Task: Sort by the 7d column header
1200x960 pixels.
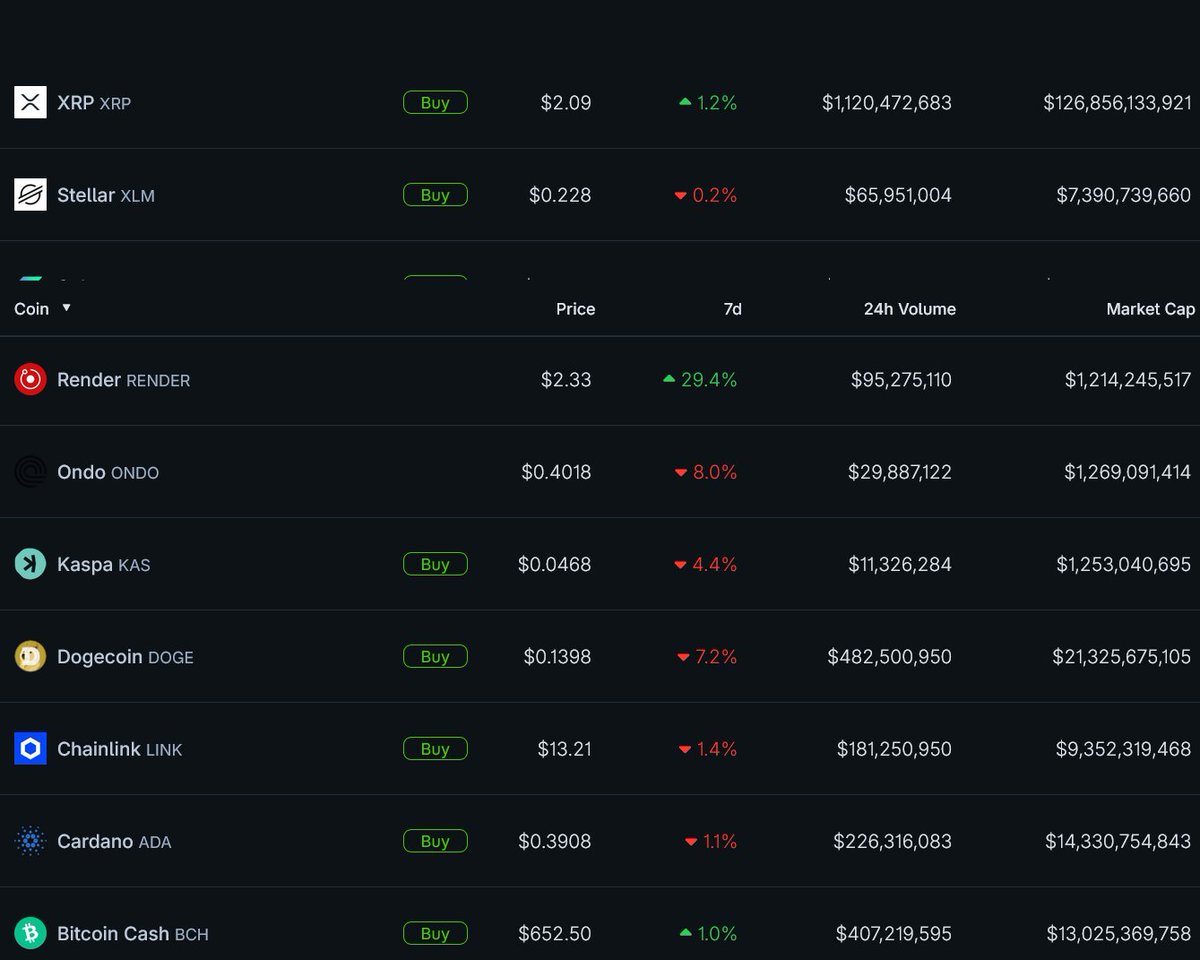Action: tap(732, 309)
